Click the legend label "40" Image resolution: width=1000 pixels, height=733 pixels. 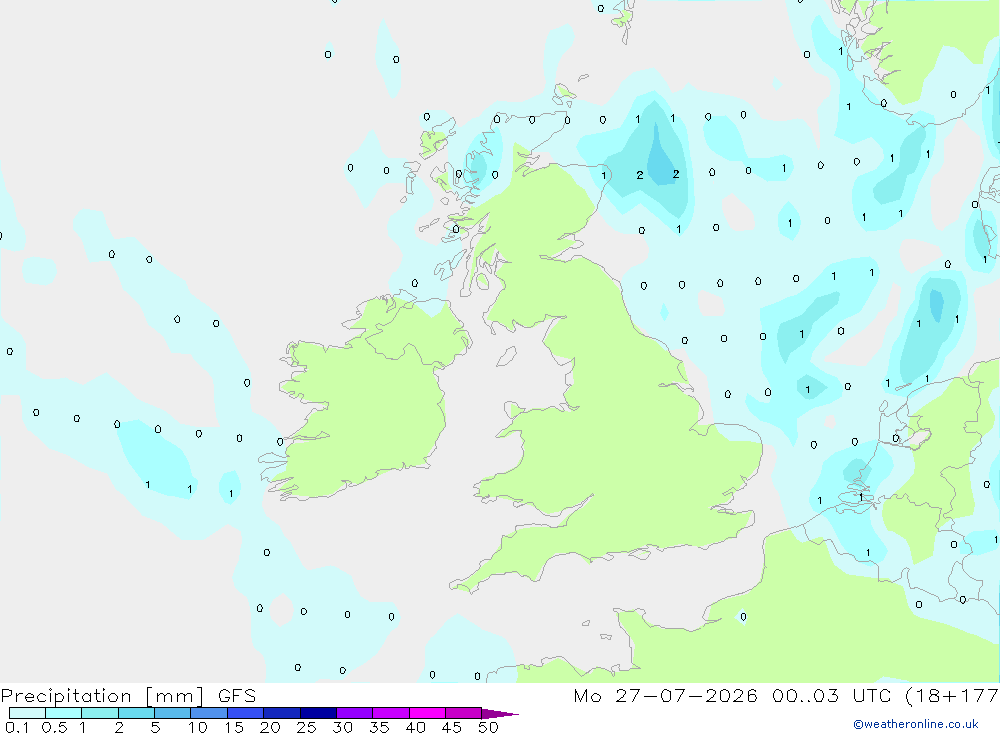pos(416,727)
